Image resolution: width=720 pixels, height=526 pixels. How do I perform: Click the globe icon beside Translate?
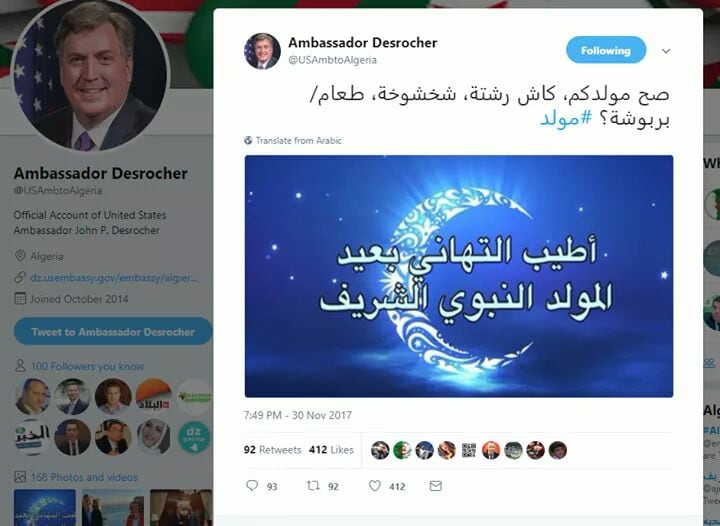click(248, 140)
